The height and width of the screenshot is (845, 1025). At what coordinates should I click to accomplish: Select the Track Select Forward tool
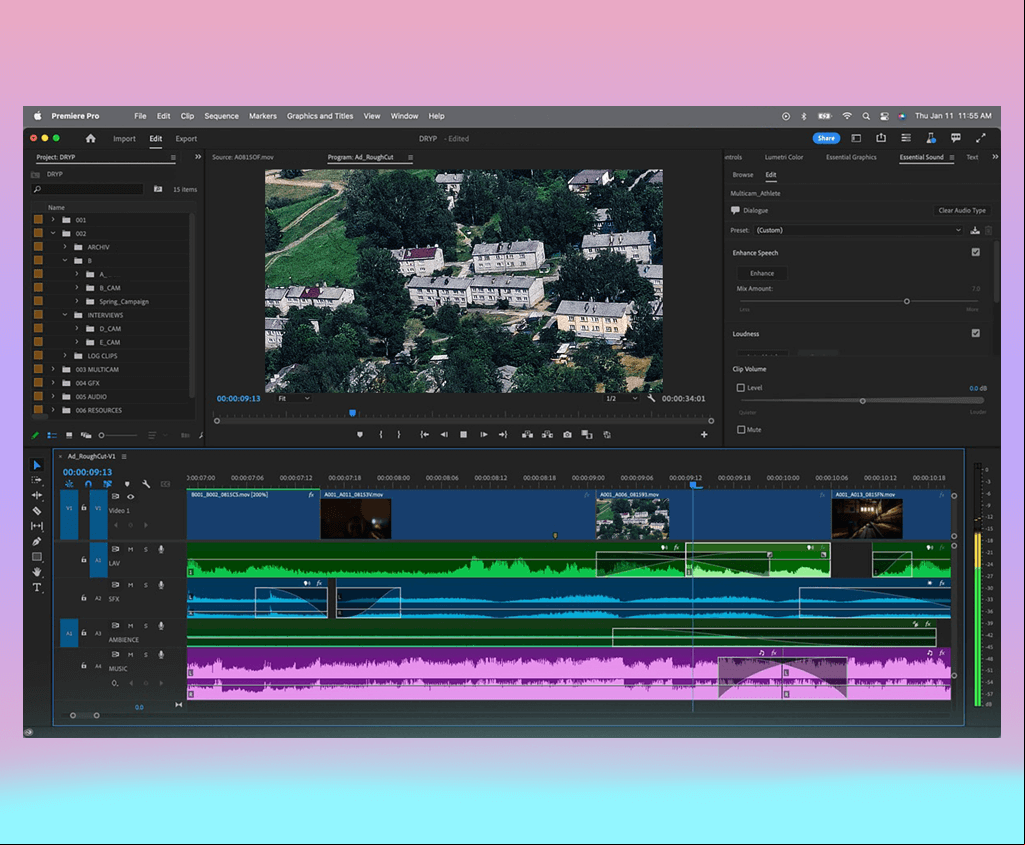point(37,480)
